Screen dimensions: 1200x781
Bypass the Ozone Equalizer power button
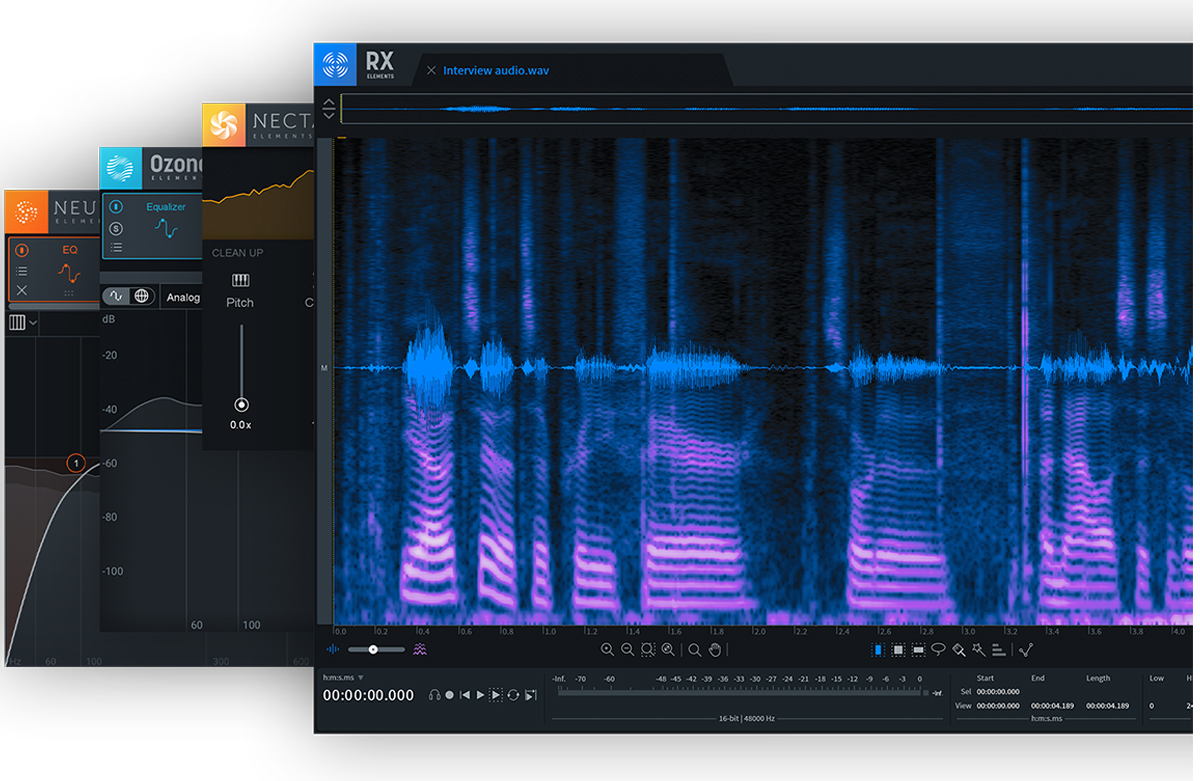[x=117, y=207]
